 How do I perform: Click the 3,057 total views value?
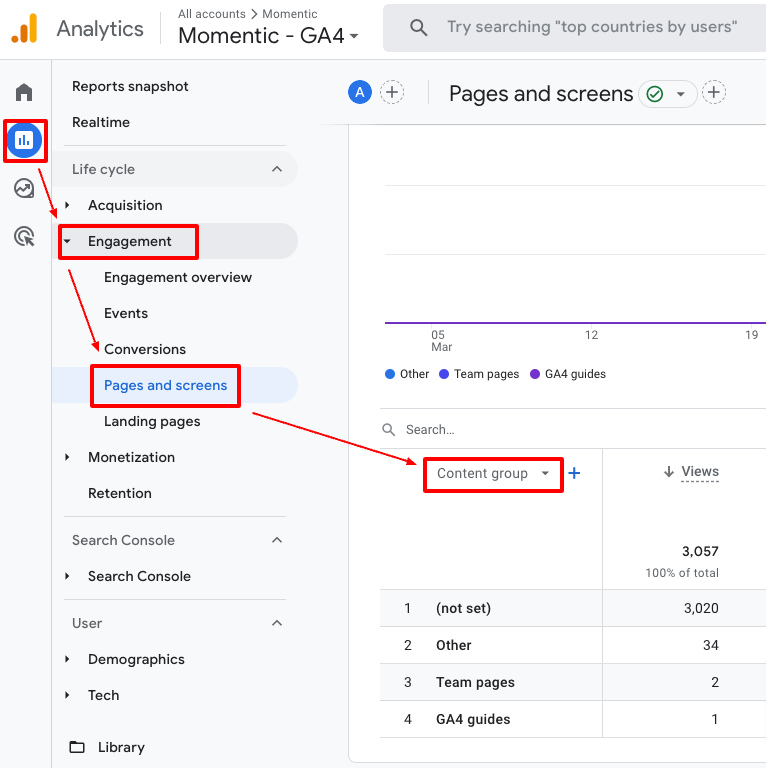coord(700,552)
